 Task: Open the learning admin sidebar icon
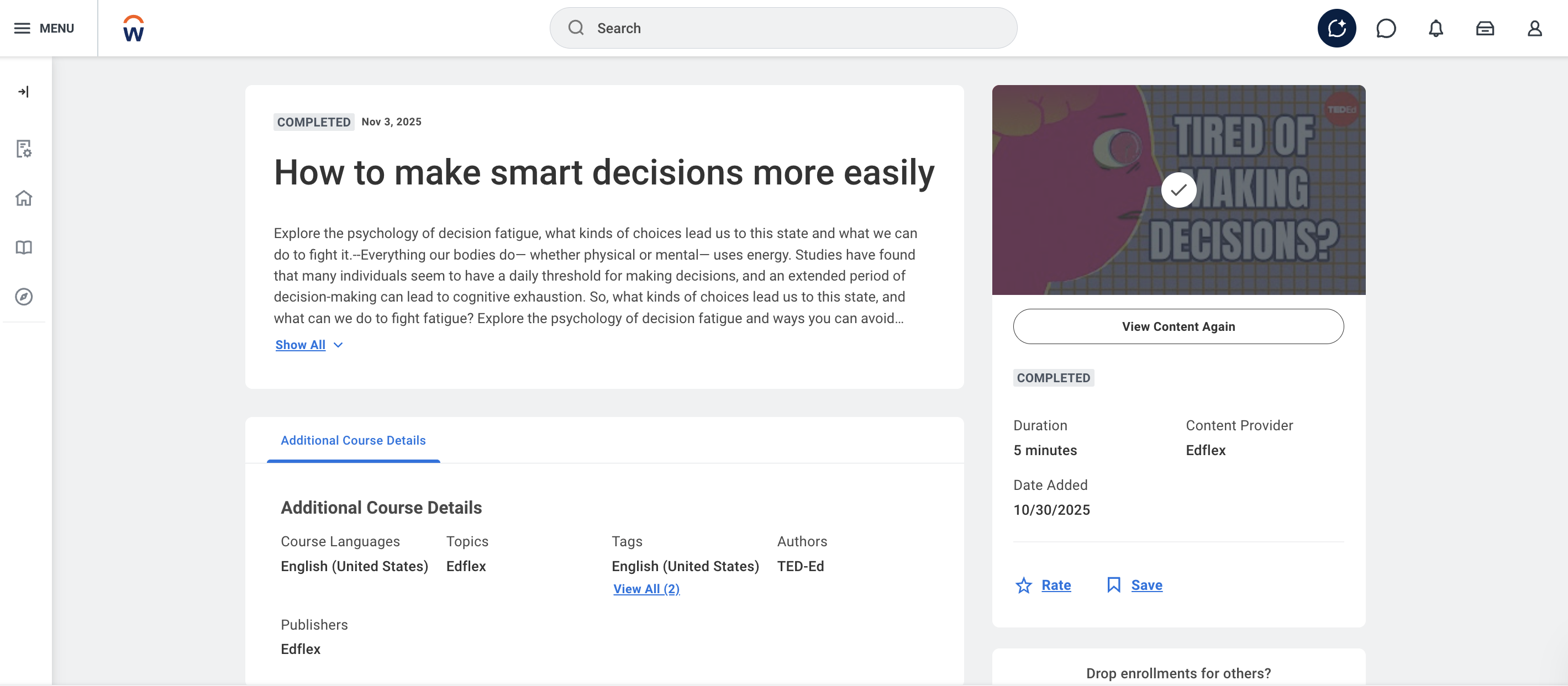pos(24,149)
